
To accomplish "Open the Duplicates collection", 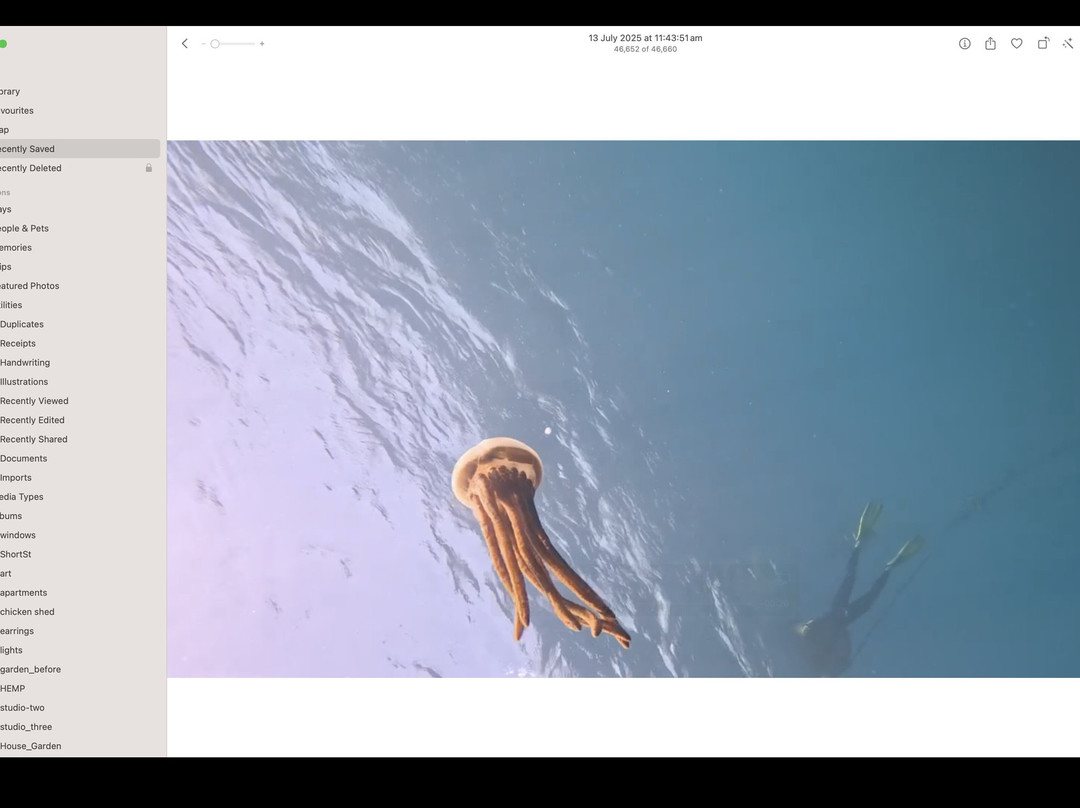I will pyautogui.click(x=22, y=324).
